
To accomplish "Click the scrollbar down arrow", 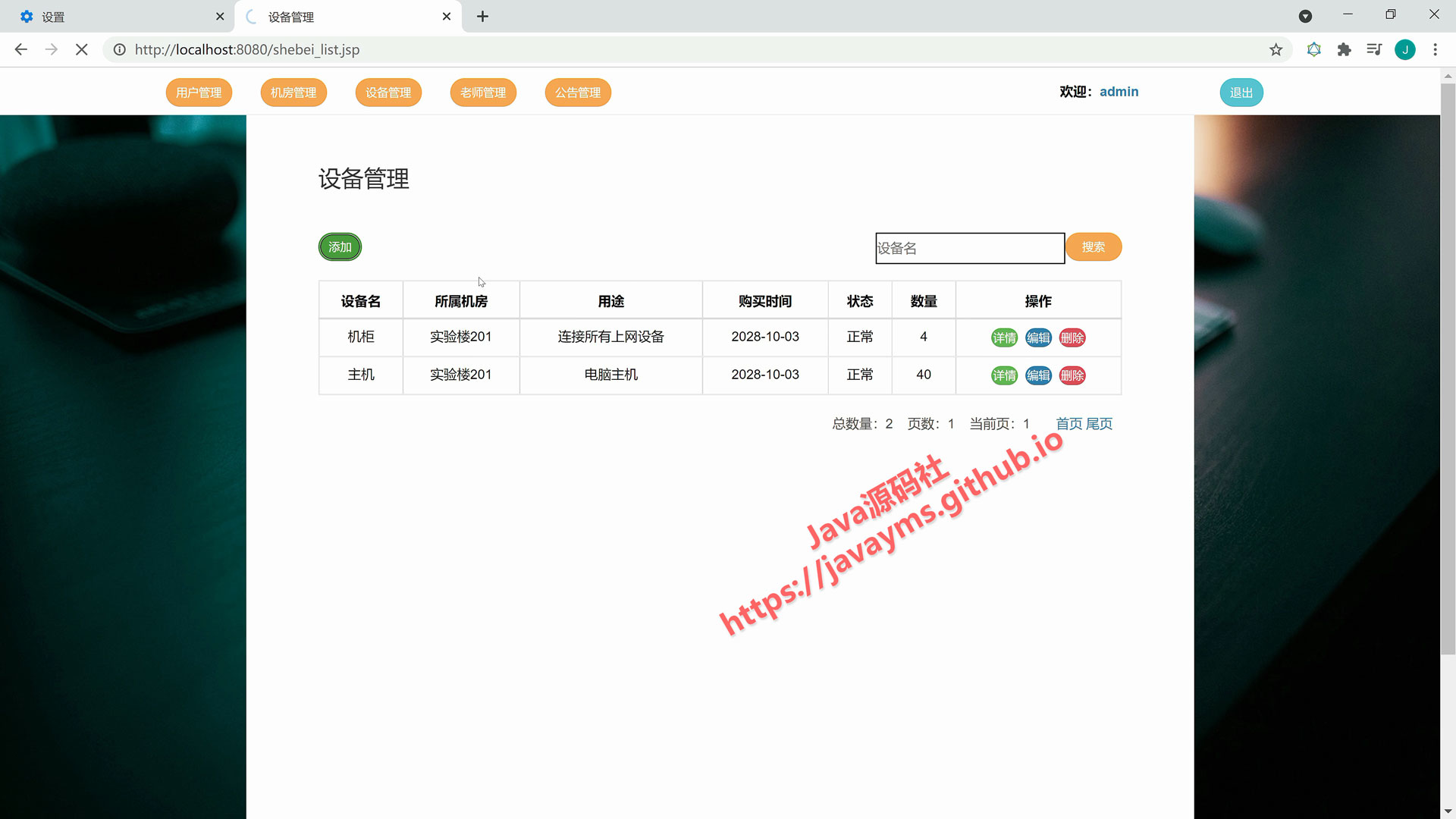I will pos(1448,811).
